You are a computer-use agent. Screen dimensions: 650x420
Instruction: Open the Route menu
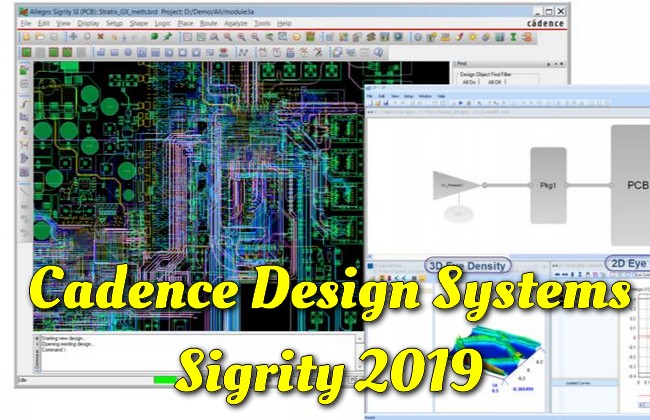tap(209, 24)
